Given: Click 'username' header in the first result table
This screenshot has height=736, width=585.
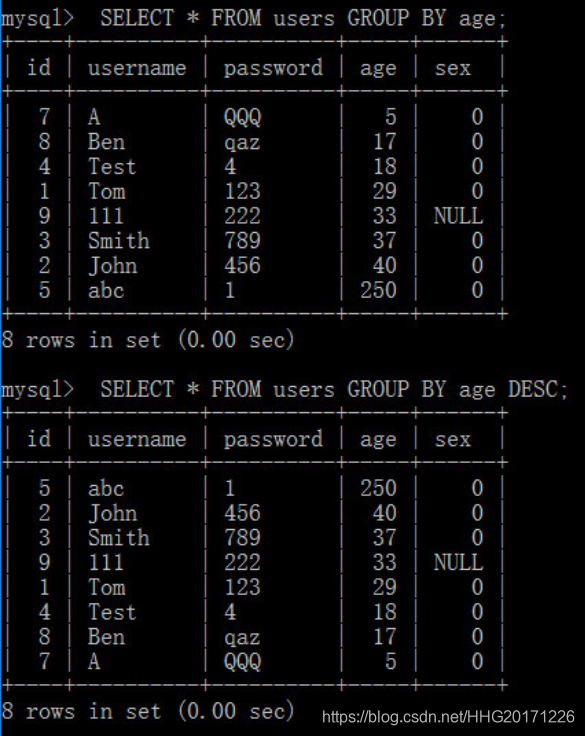Looking at the screenshot, I should pos(137,68).
